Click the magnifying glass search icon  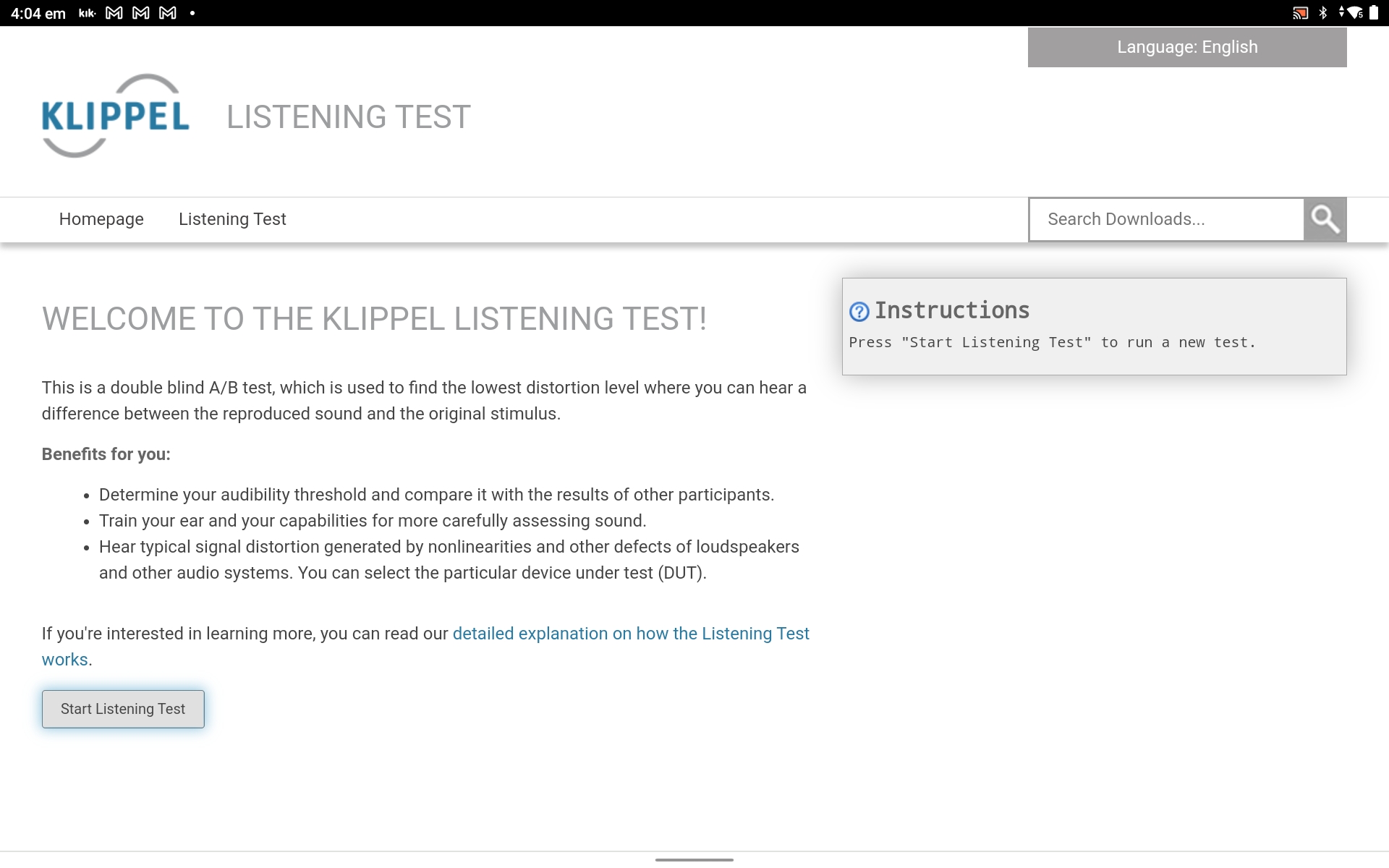click(1325, 219)
